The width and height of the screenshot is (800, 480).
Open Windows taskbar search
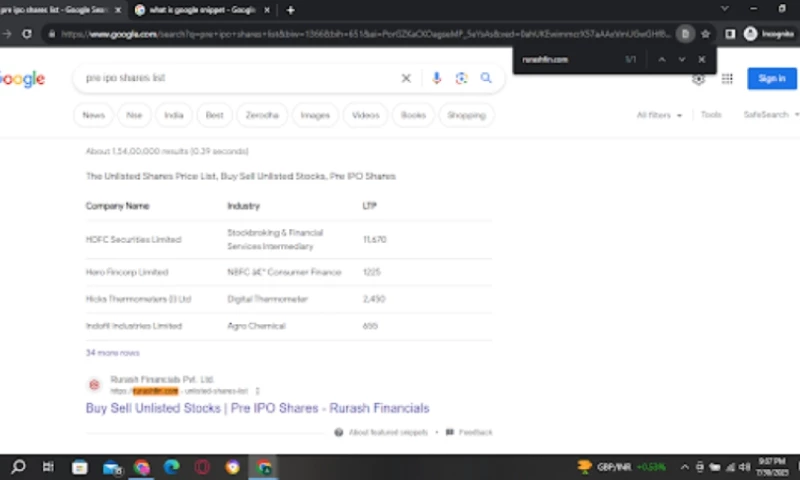18,467
